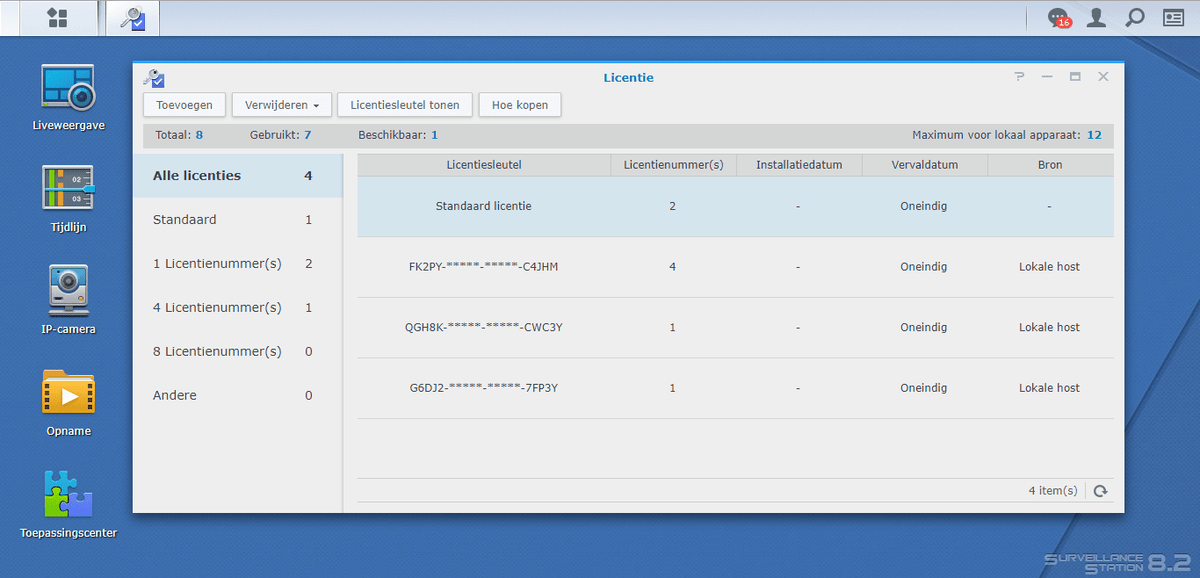The image size is (1200, 578).
Task: Select Alle licenties category
Action: tap(238, 176)
